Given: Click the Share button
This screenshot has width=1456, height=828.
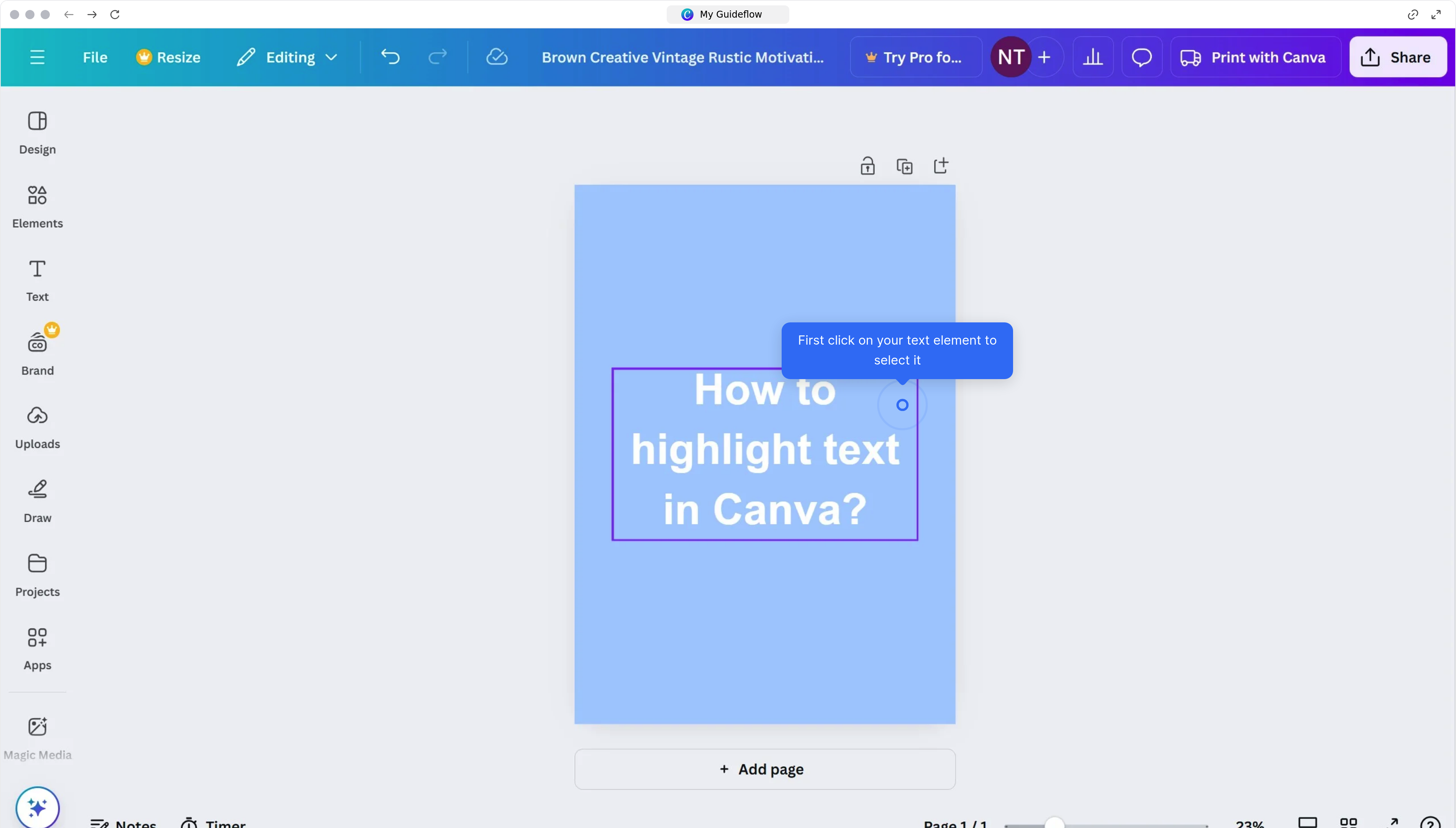Looking at the screenshot, I should 1398,57.
